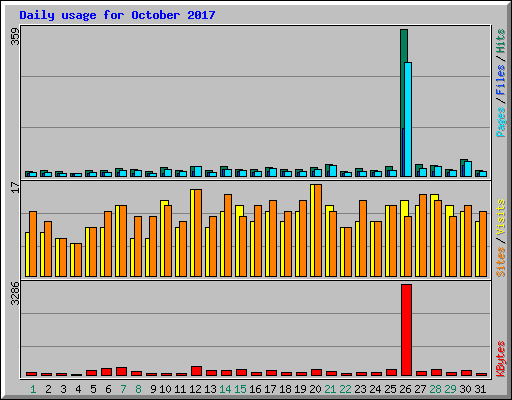Click day 24 on the x-axis
Screen dimensions: 512x400
pos(375,389)
